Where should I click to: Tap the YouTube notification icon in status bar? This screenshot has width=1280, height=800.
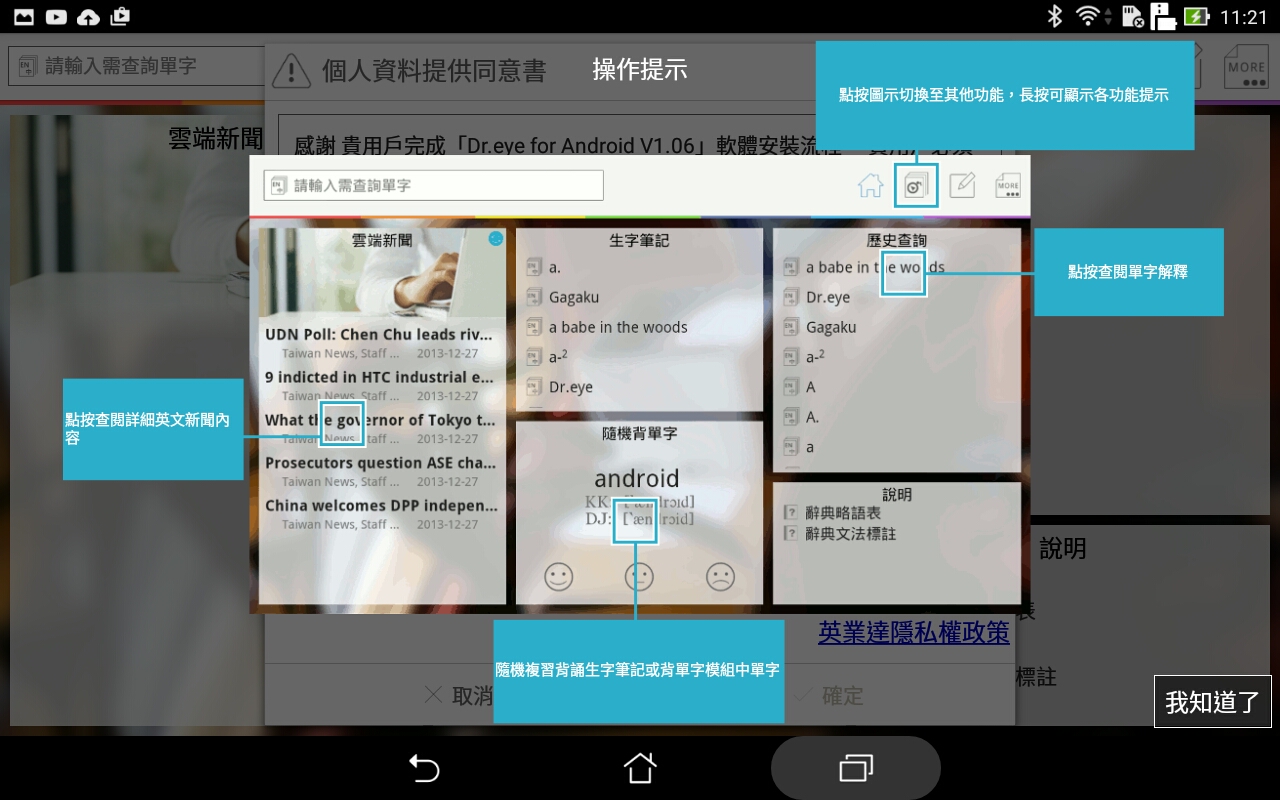(x=56, y=16)
